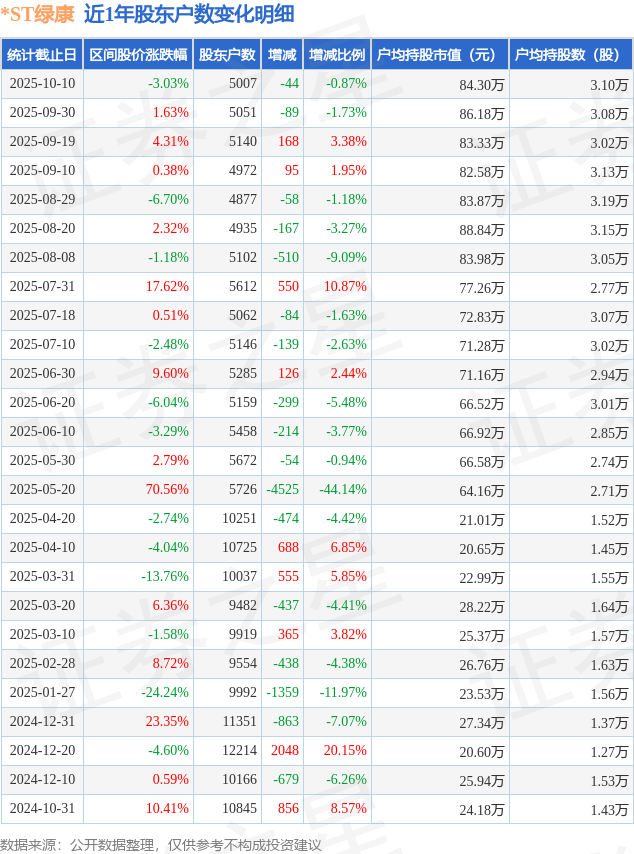Click the -4525 shareholder decrease value
This screenshot has width=634, height=854.
[x=283, y=490]
